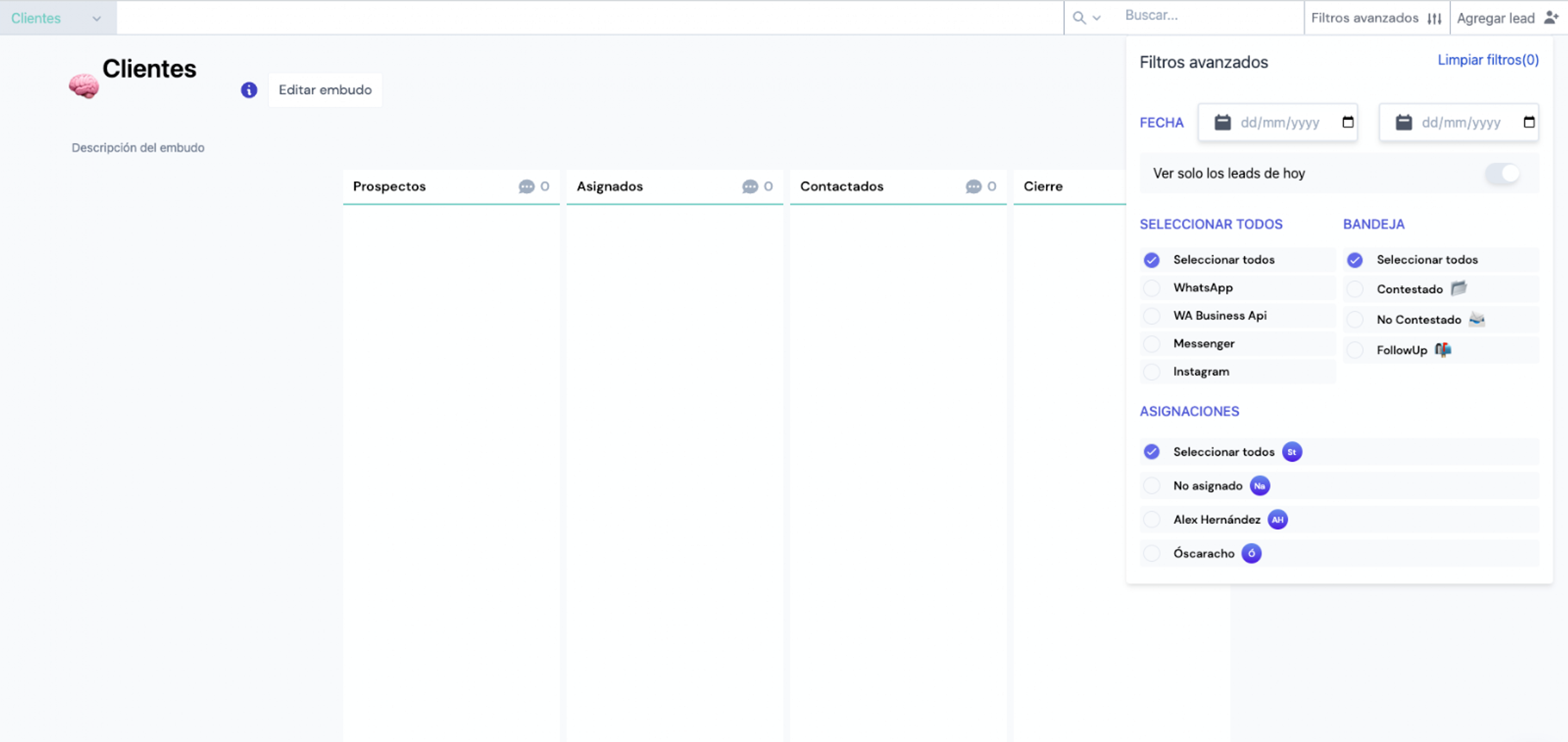The height and width of the screenshot is (742, 1568).
Task: Uncheck Seleccionar todos under BANDEJA
Action: 1354,260
